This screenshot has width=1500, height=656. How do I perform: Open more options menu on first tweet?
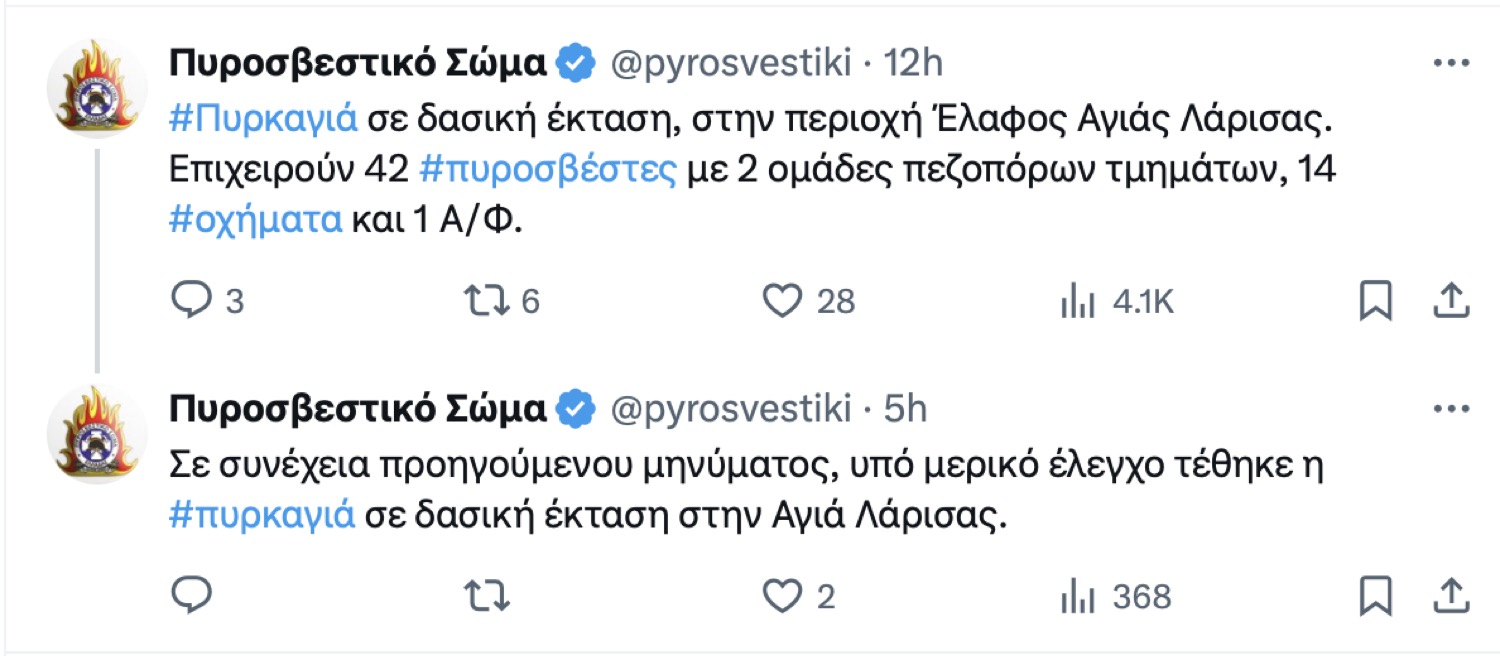[1450, 64]
